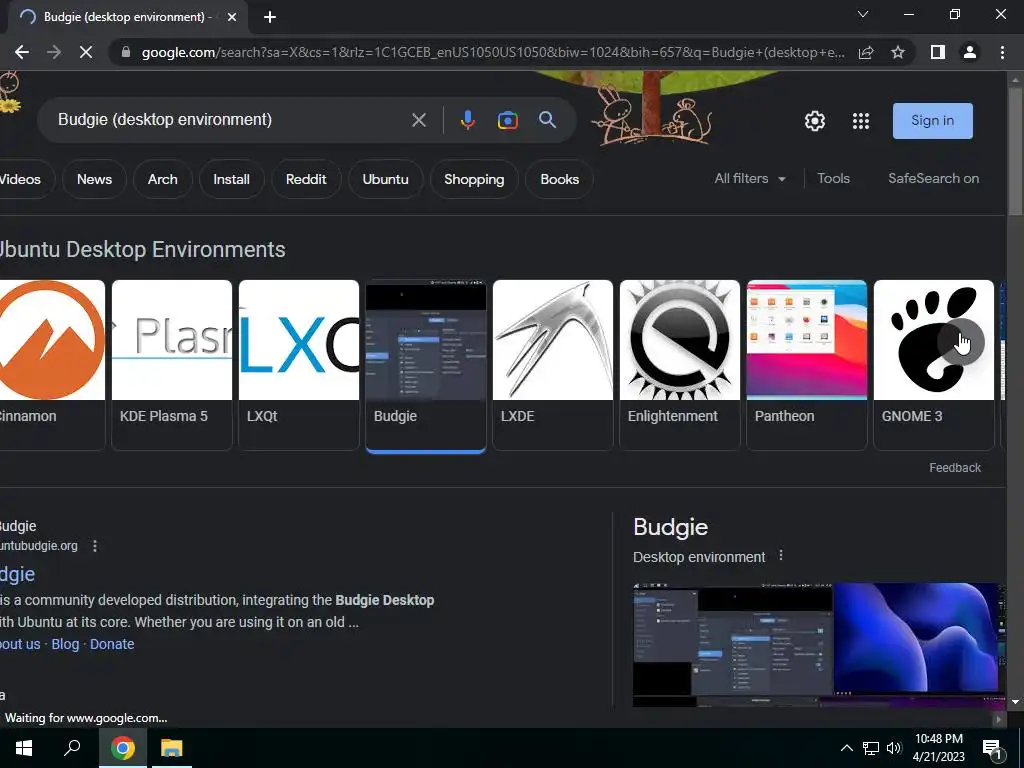1024x768 pixels.
Task: Apply the Install filter chip
Action: click(x=231, y=179)
